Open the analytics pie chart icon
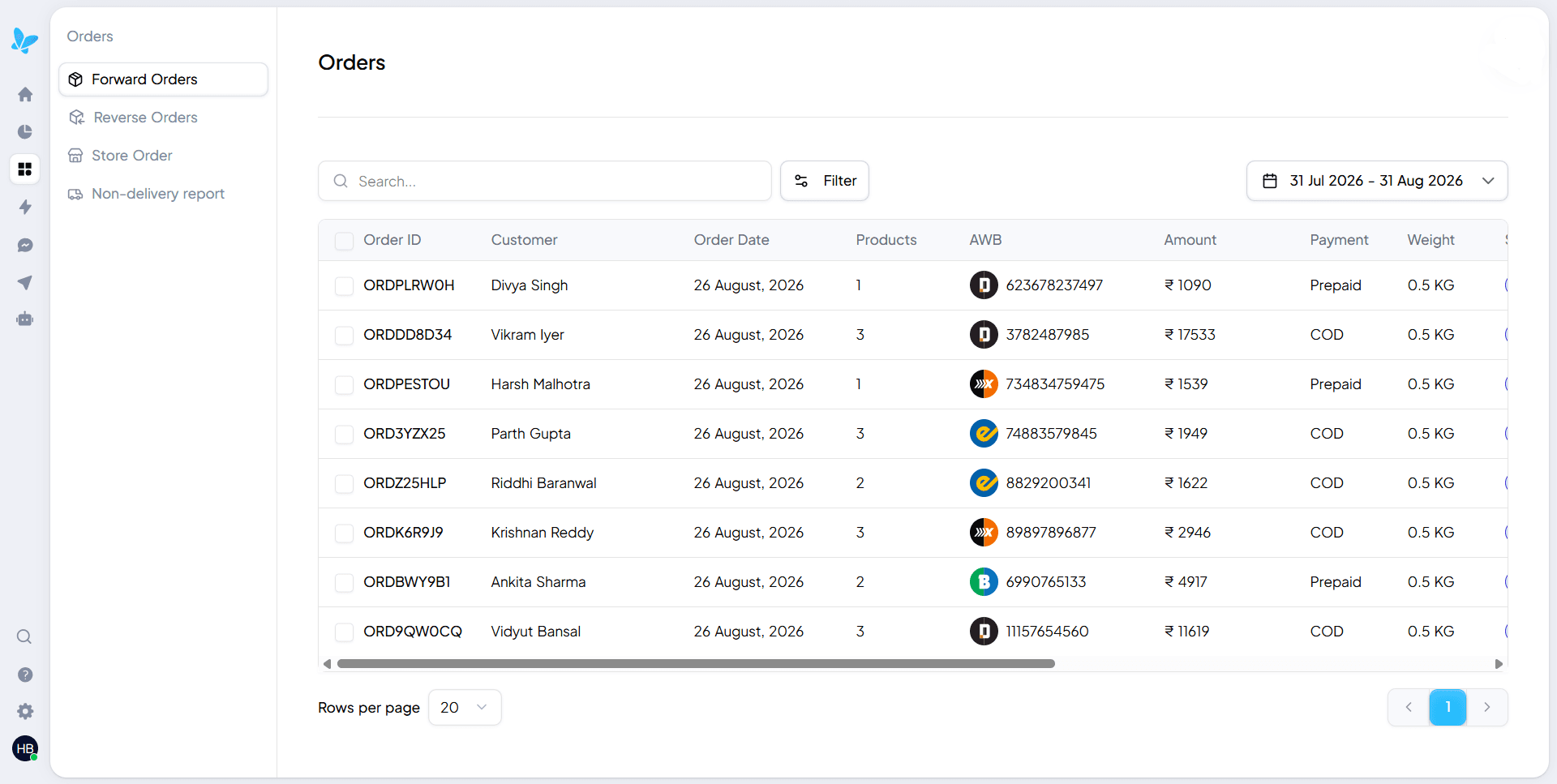The height and width of the screenshot is (784, 1557). click(25, 131)
